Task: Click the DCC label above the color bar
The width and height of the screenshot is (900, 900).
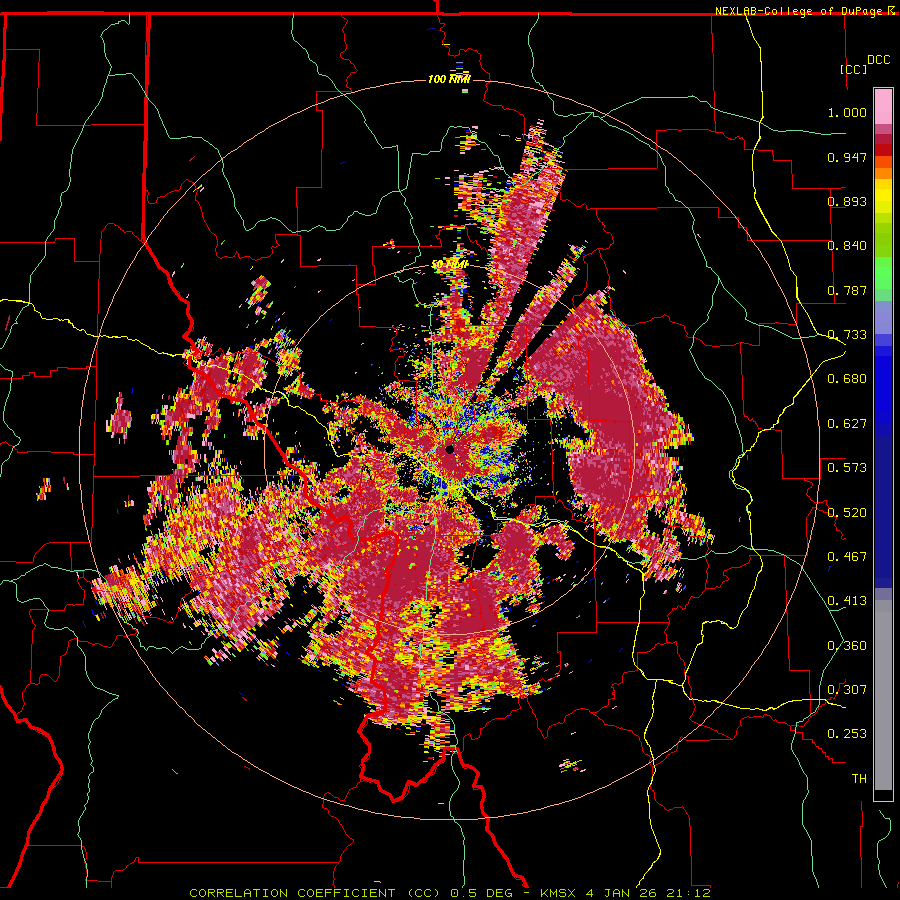Action: point(878,60)
